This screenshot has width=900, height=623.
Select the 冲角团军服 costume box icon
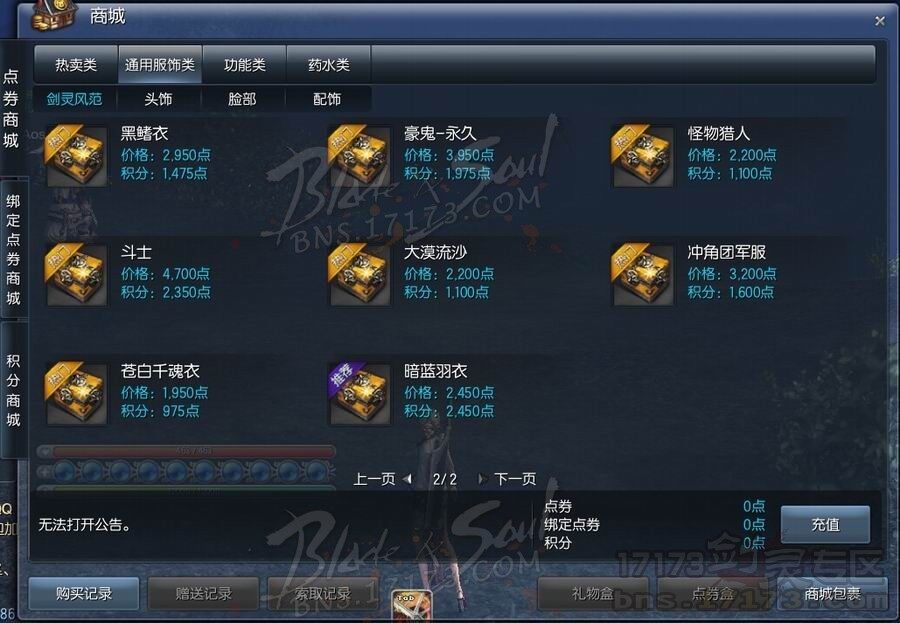click(643, 274)
